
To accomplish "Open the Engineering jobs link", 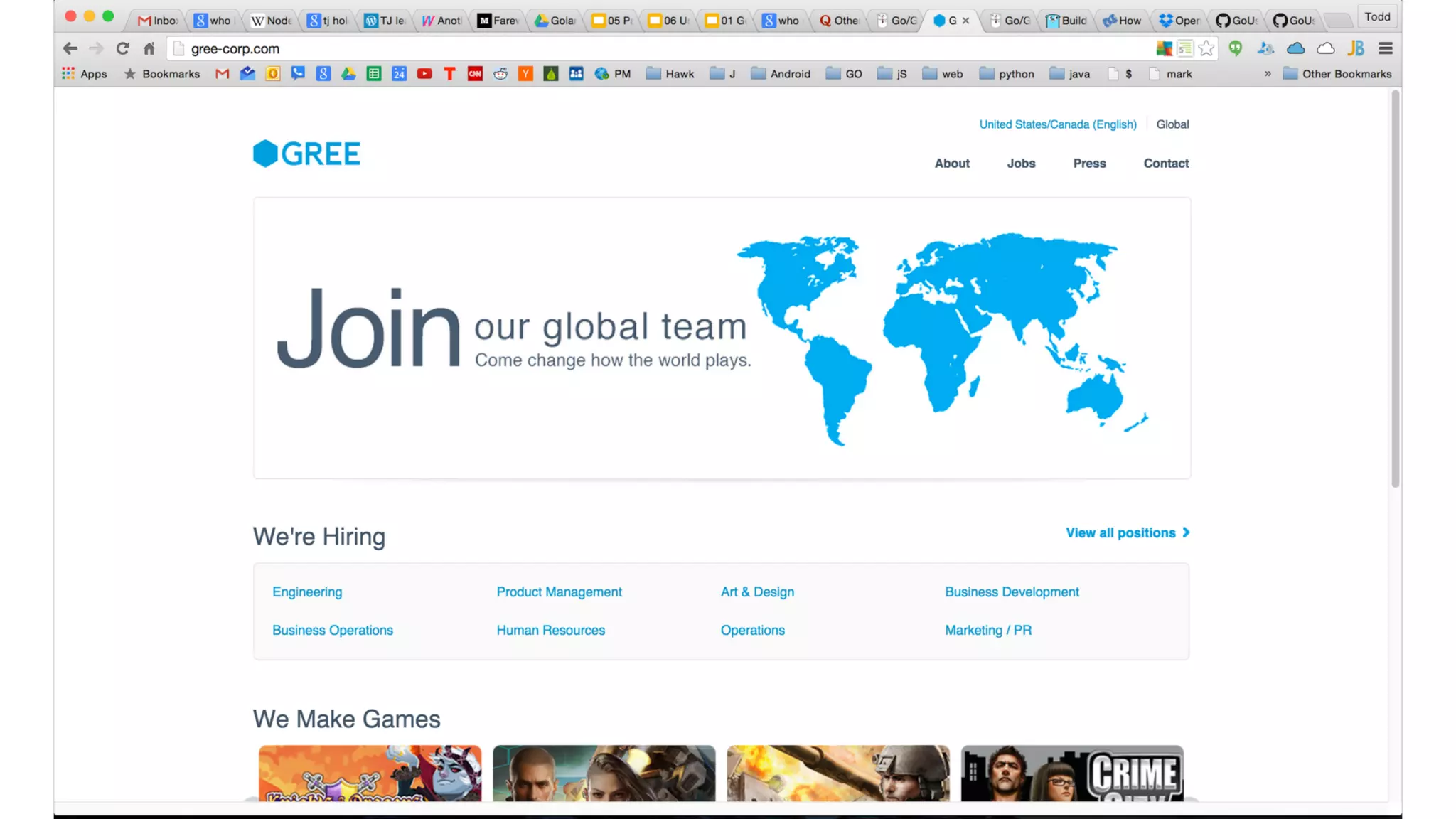I will [307, 591].
